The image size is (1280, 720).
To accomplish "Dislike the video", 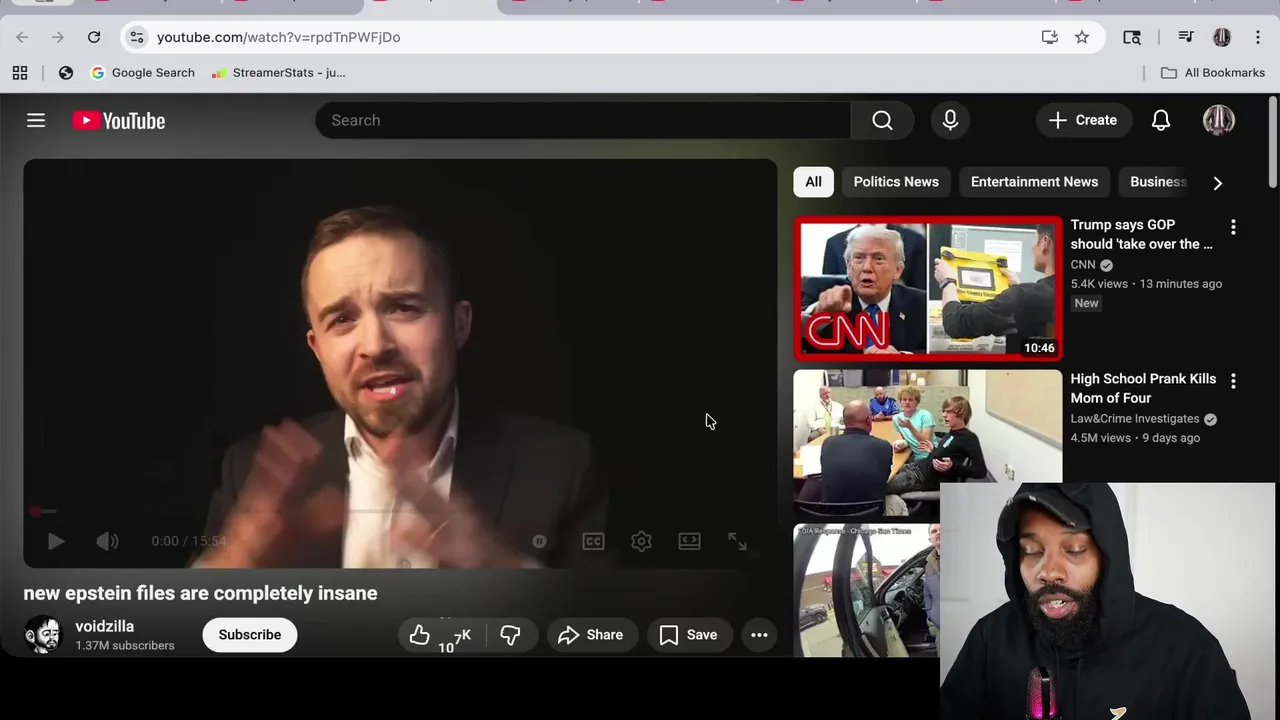I will [x=510, y=635].
